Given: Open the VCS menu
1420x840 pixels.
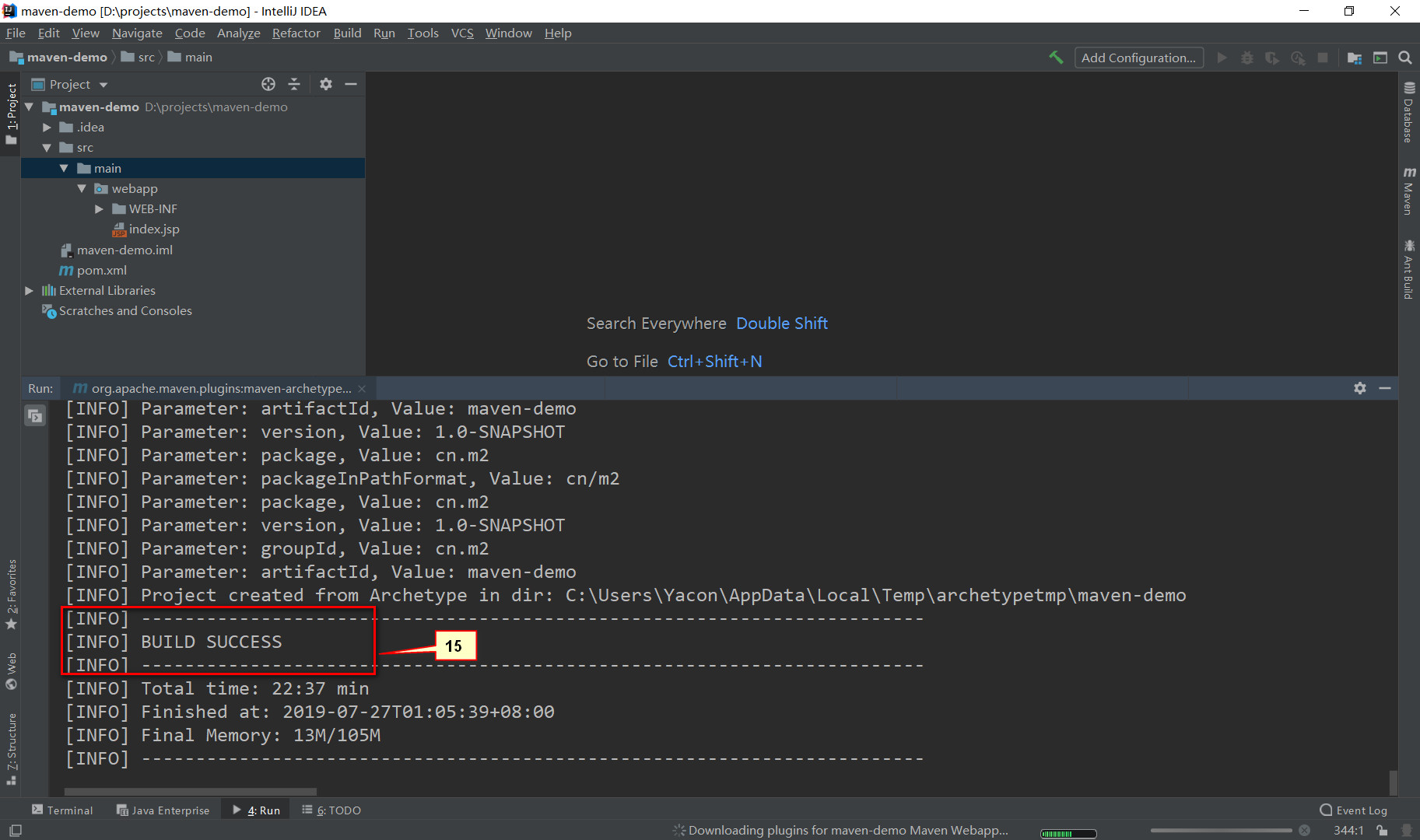Looking at the screenshot, I should [x=462, y=33].
